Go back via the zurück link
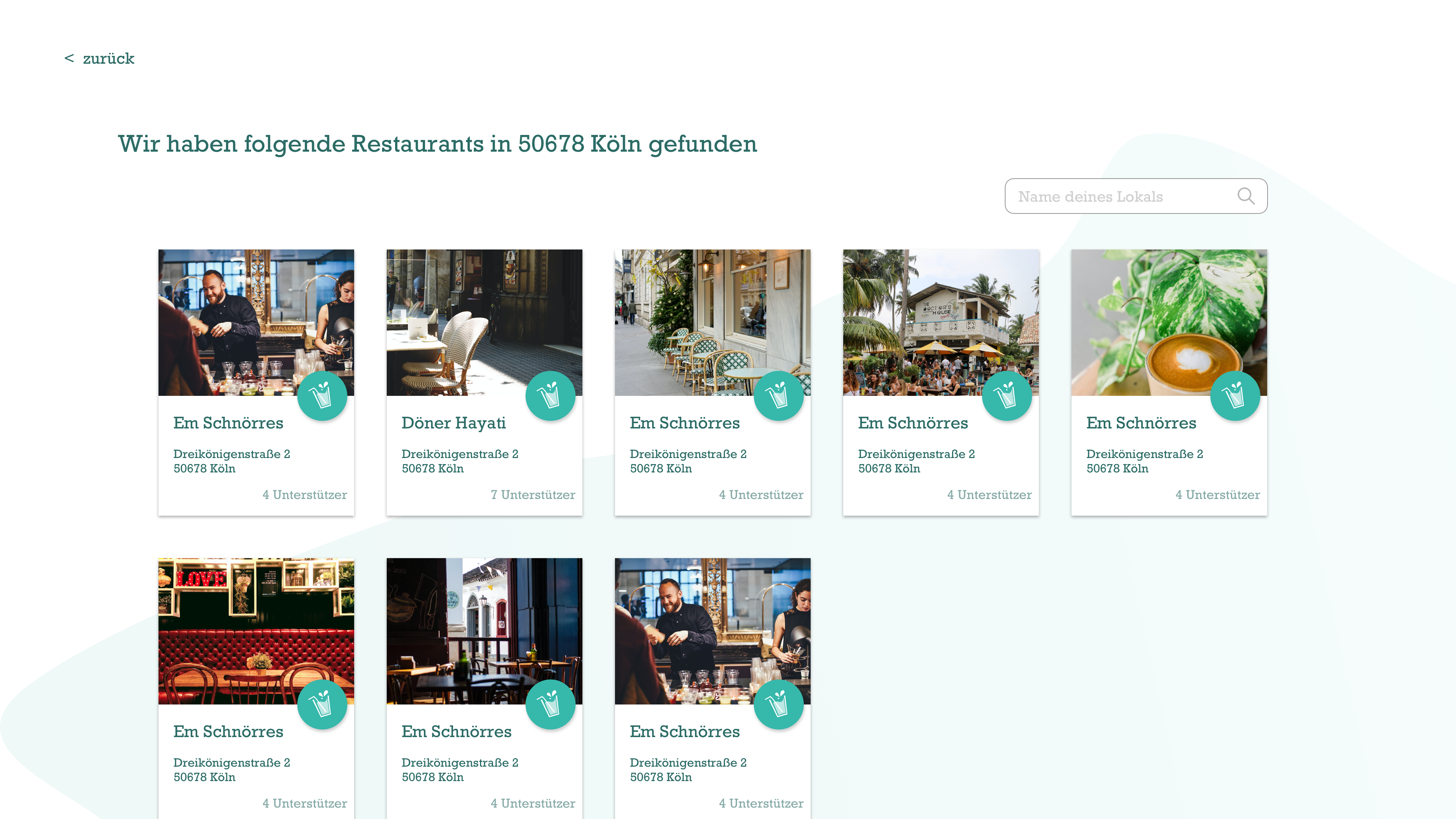This screenshot has height=819, width=1456. coord(108,59)
